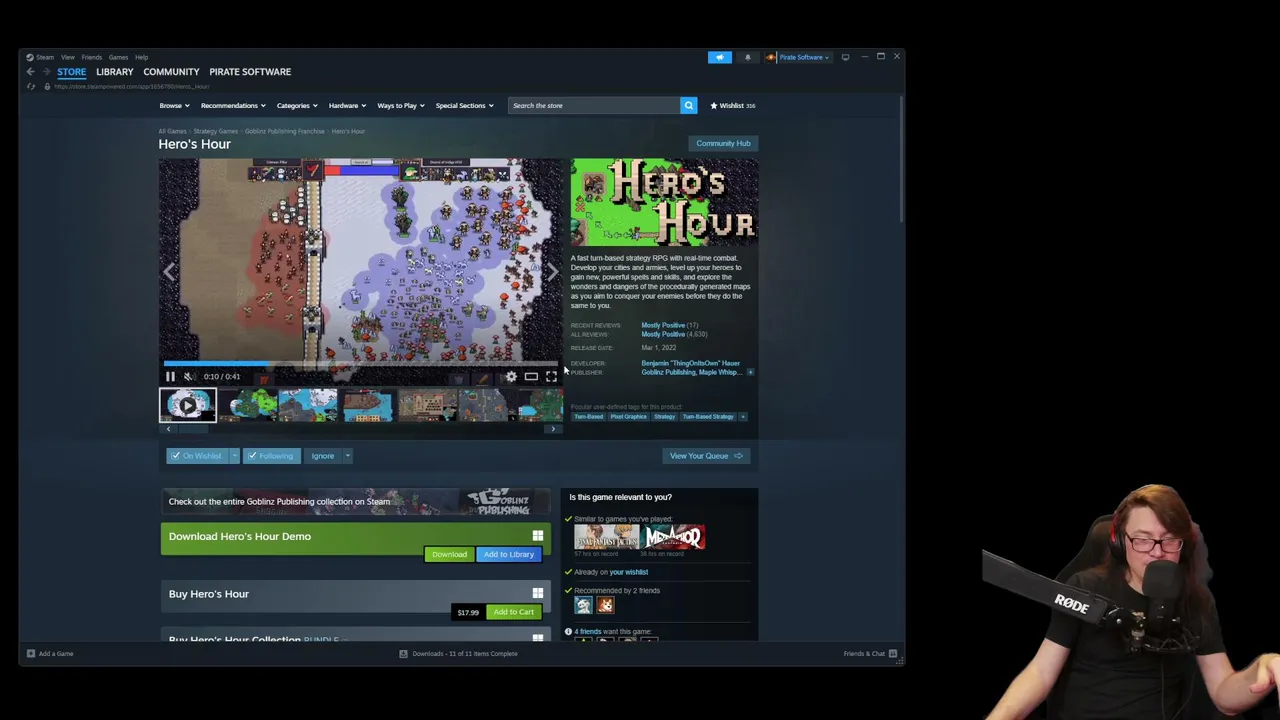The width and height of the screenshot is (1280, 720).
Task: Open the notifications bell
Action: click(748, 57)
